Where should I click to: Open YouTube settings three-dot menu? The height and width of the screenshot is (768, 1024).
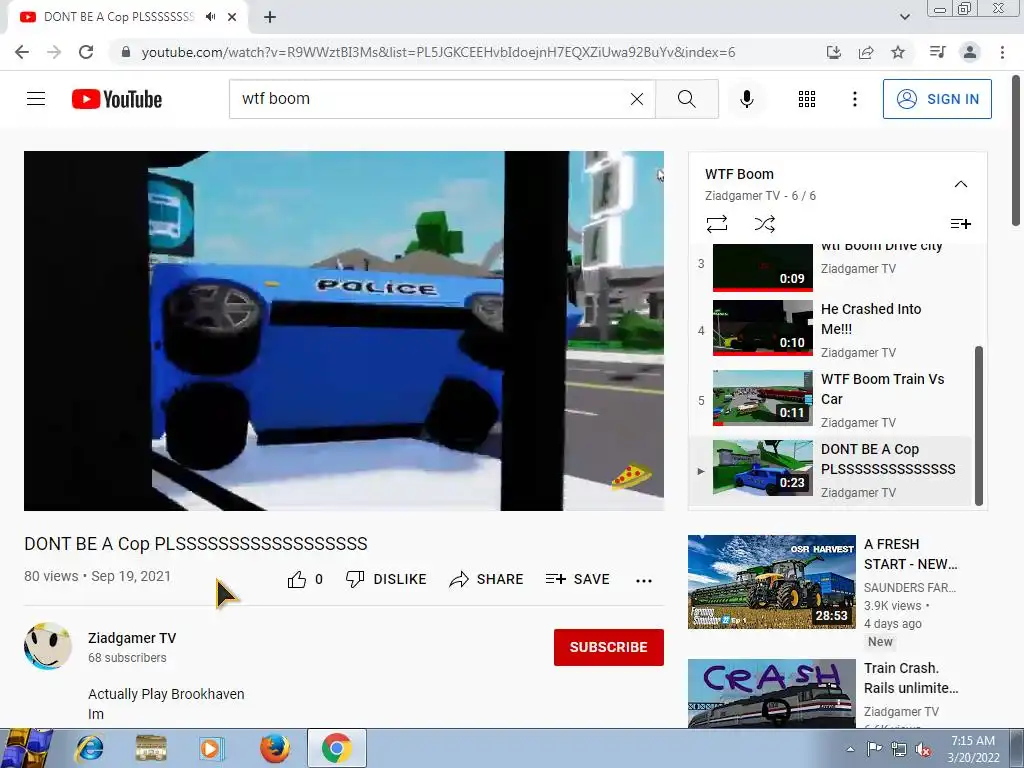(854, 99)
